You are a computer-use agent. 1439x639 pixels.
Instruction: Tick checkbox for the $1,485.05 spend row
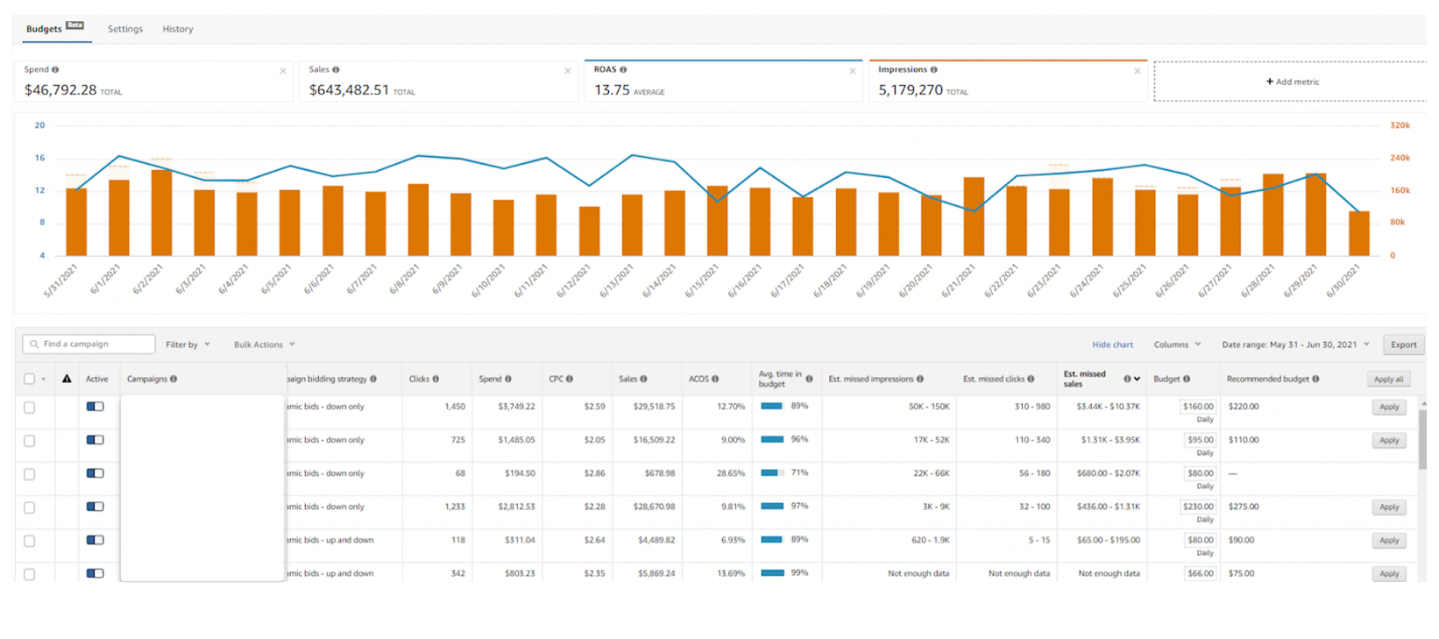(x=29, y=440)
